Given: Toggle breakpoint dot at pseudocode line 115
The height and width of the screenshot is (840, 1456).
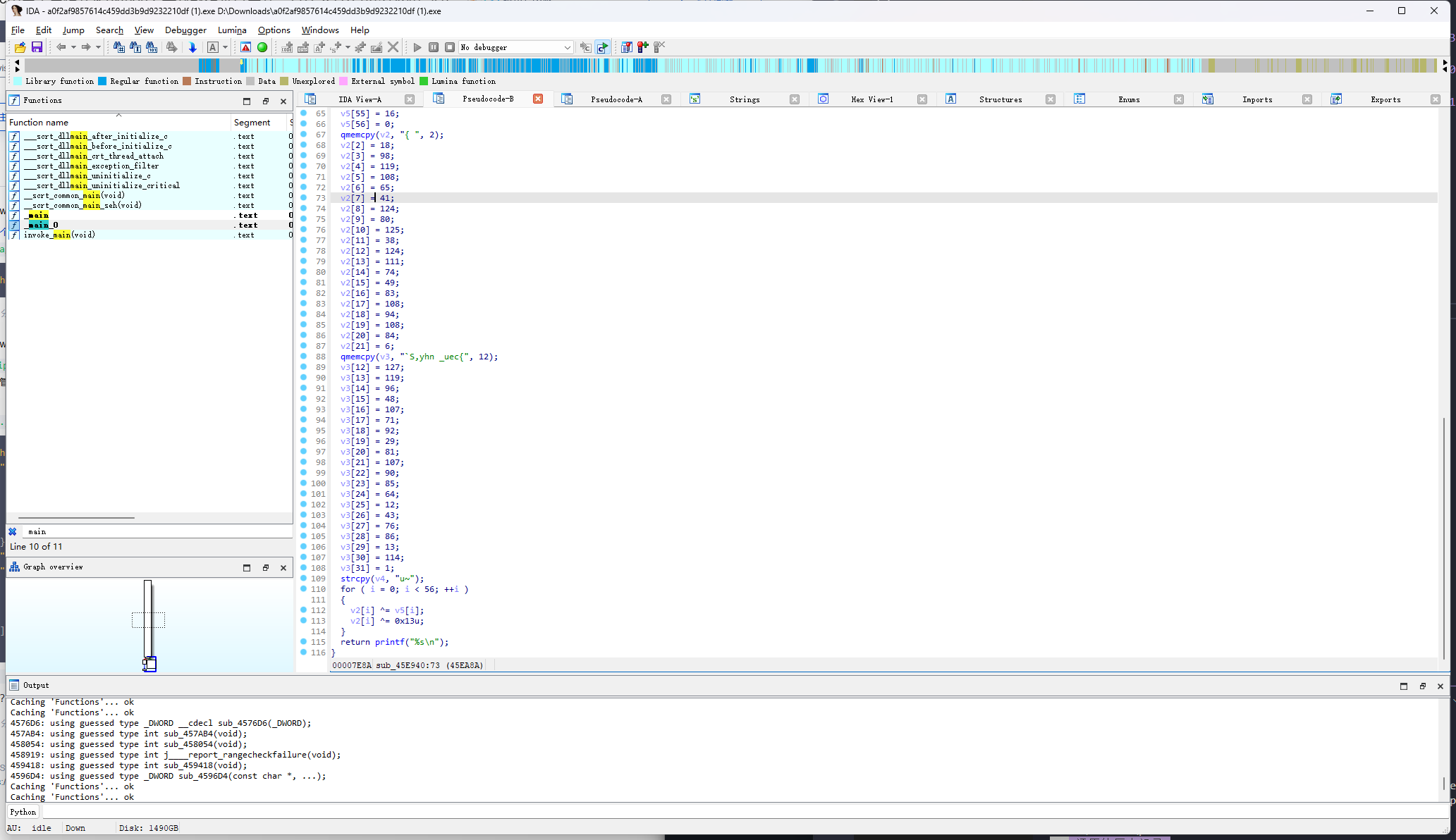Looking at the screenshot, I should tap(304, 641).
